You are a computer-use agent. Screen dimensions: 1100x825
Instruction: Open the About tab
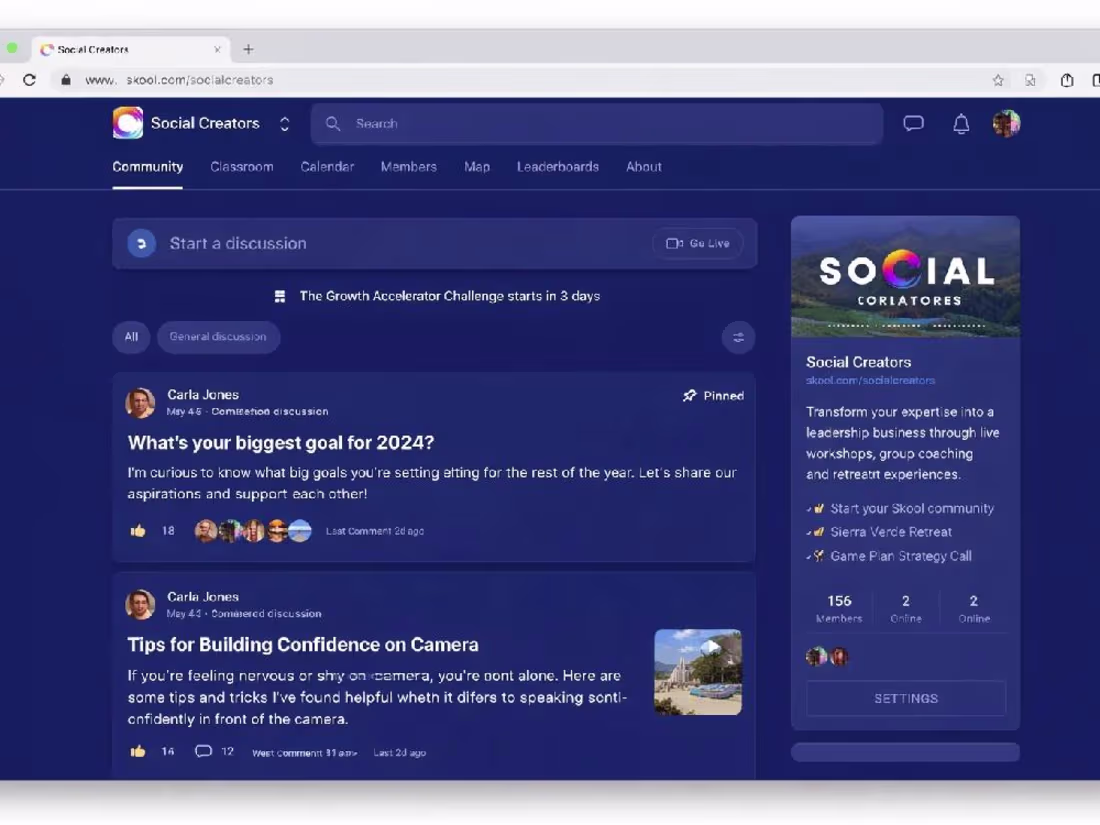pos(643,167)
